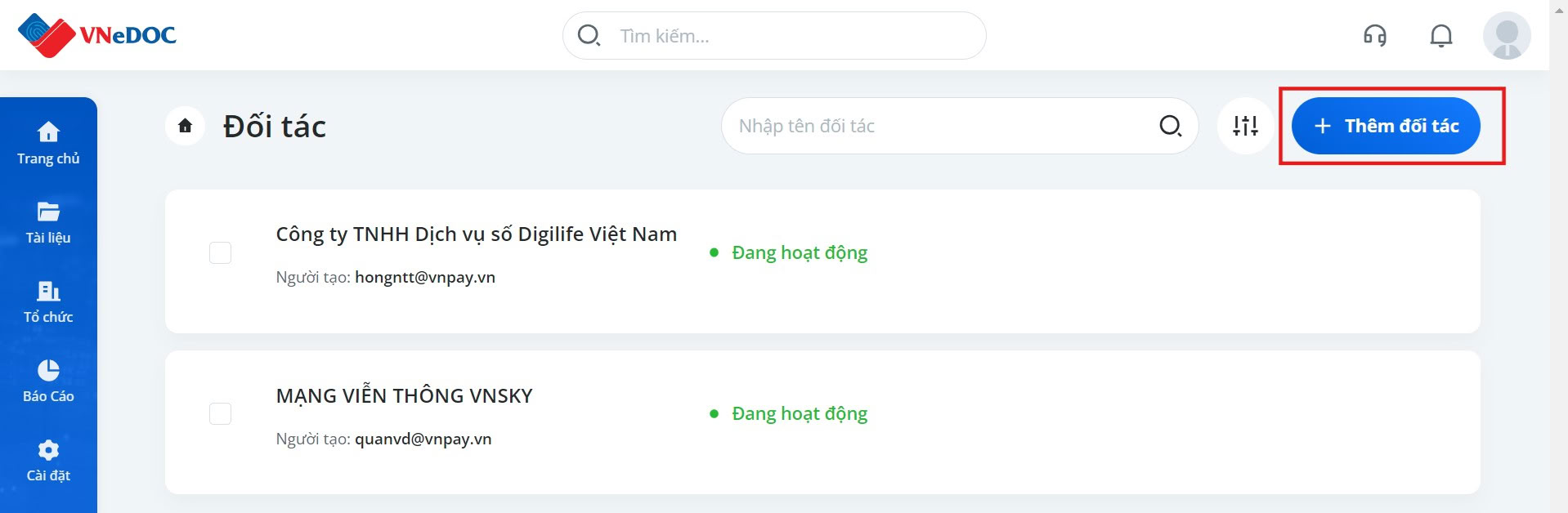Open MẠNG VIỄN THÔNG VNSKY partner entry
Screen dimensions: 1568x513
405,396
